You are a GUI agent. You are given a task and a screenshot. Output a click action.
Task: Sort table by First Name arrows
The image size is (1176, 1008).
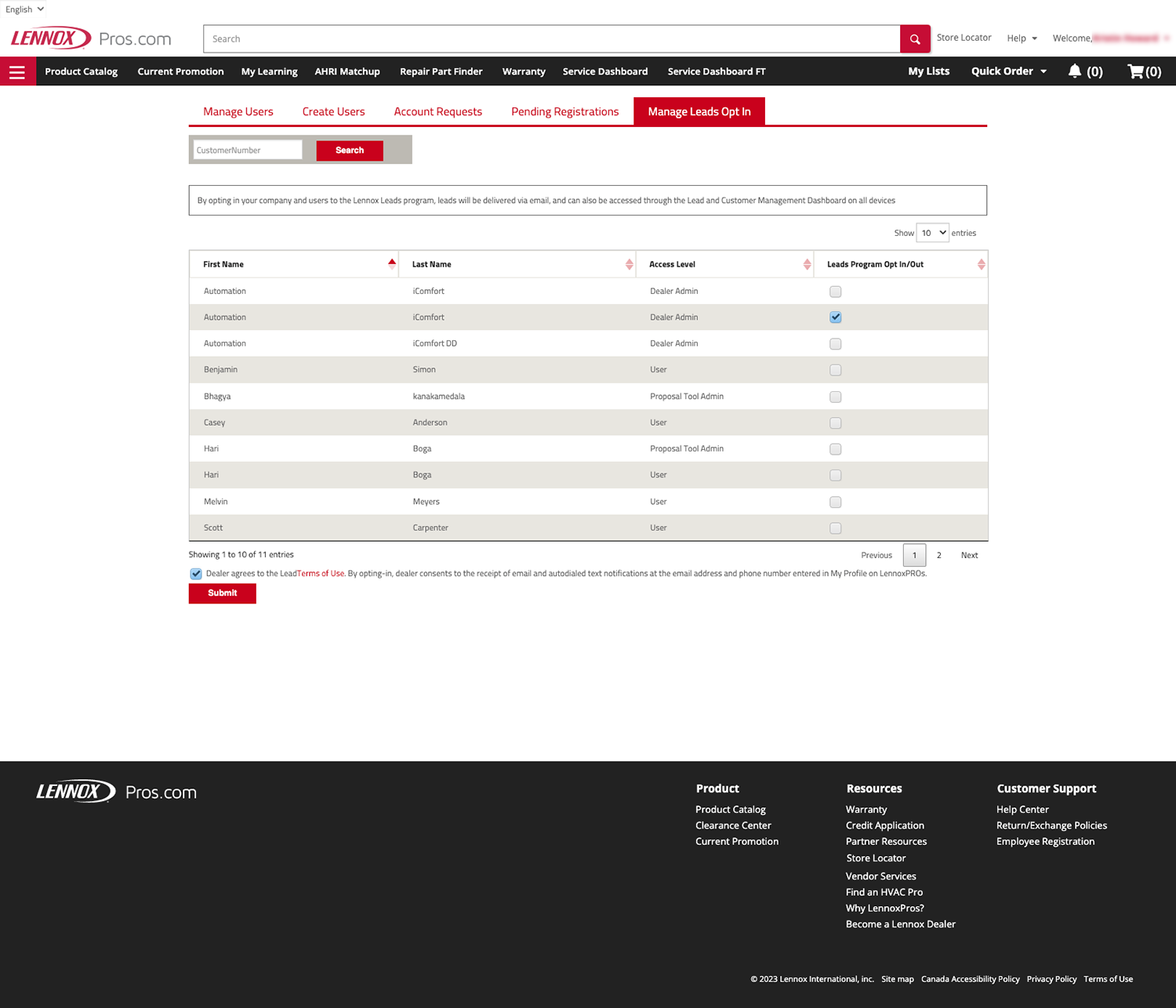pos(391,264)
